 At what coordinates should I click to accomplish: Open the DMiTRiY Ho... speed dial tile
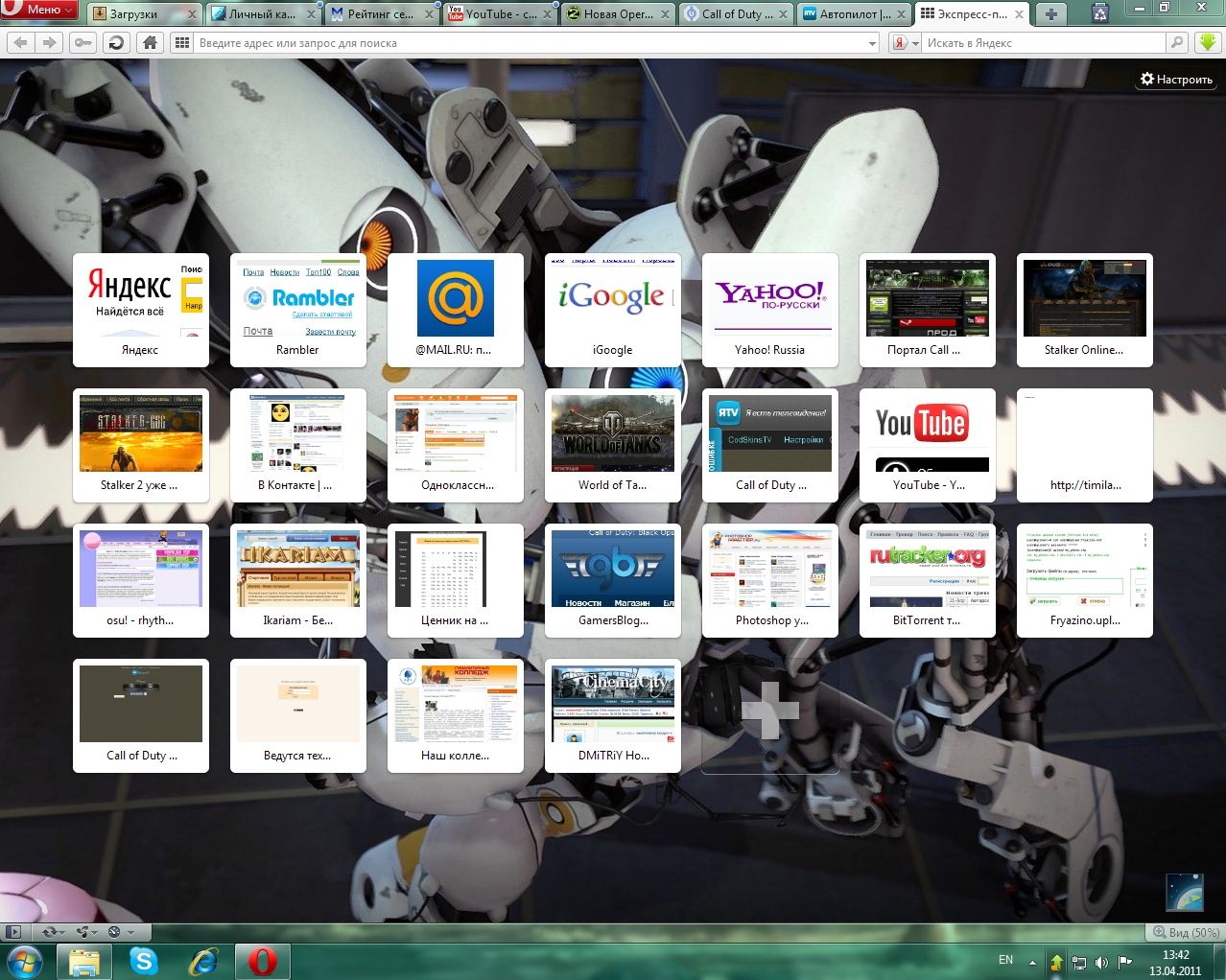(x=613, y=715)
